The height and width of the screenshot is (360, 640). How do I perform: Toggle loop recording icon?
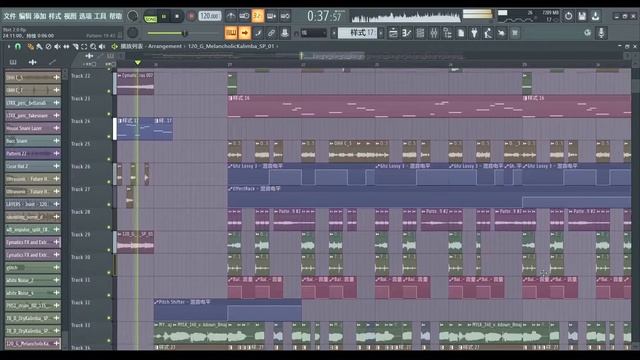click(x=285, y=16)
